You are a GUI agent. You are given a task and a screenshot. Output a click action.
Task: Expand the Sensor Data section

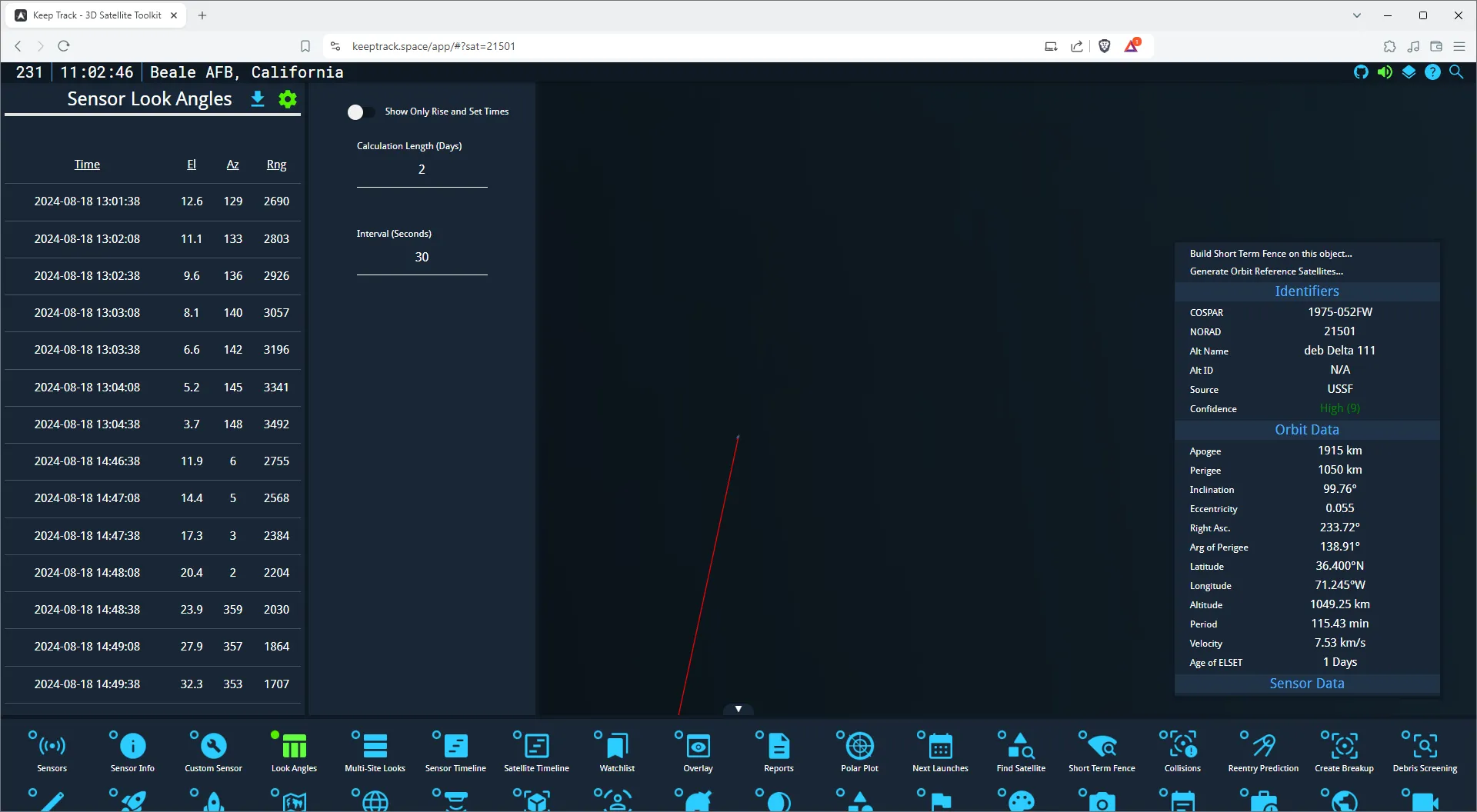[1306, 684]
